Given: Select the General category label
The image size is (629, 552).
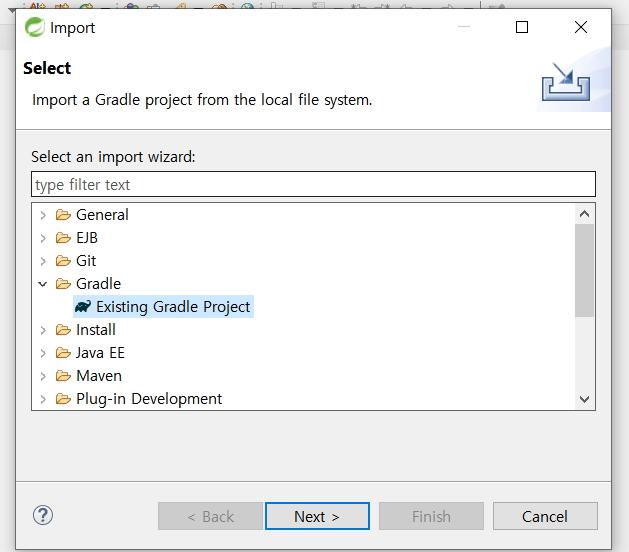Looking at the screenshot, I should tap(102, 215).
